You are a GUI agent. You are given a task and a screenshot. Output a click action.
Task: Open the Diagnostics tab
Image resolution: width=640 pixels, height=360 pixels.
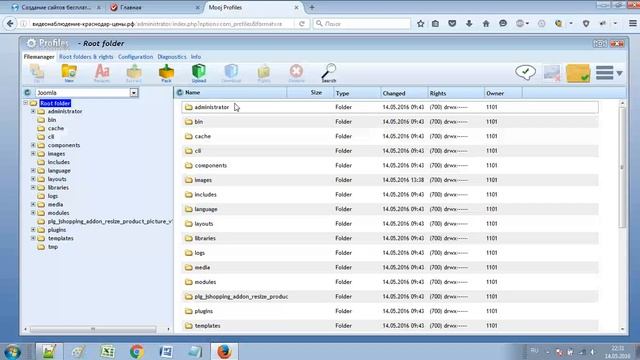coord(172,57)
